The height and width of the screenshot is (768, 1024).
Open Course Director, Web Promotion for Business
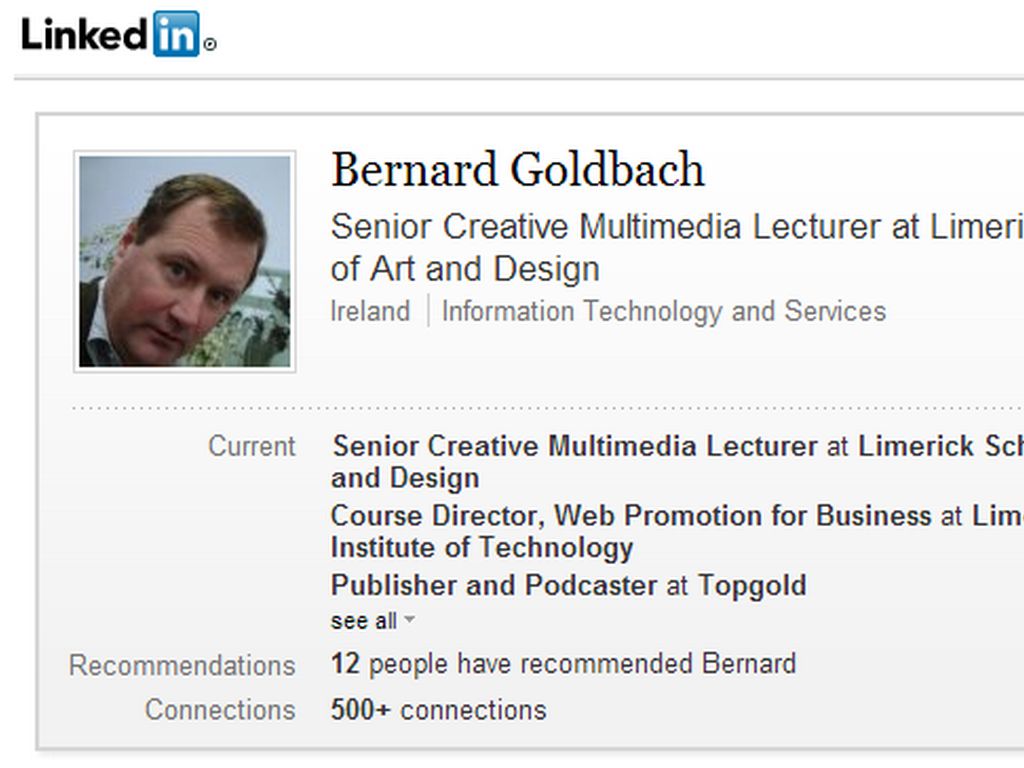point(631,516)
